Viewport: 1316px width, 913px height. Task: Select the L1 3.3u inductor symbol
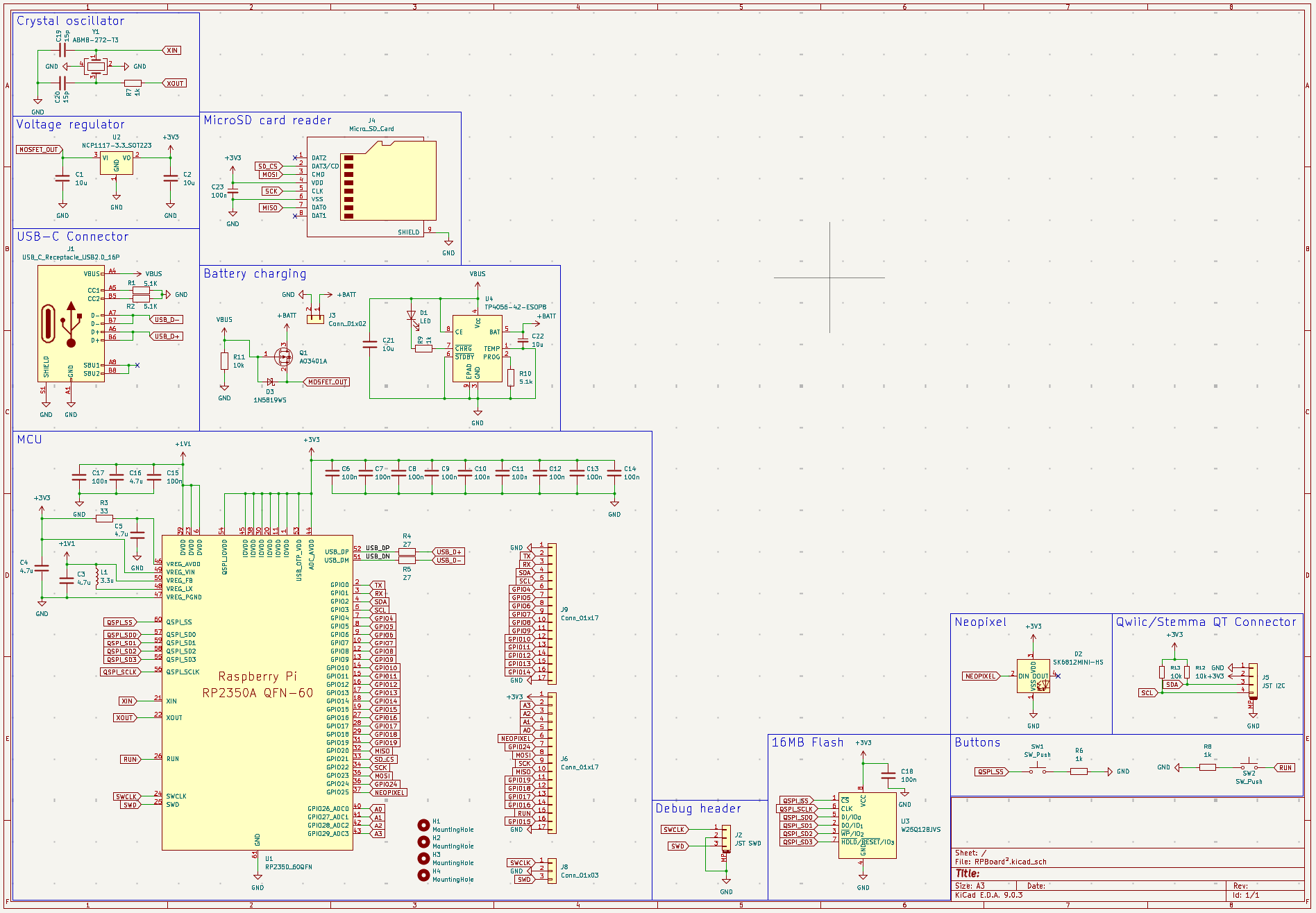[96, 577]
